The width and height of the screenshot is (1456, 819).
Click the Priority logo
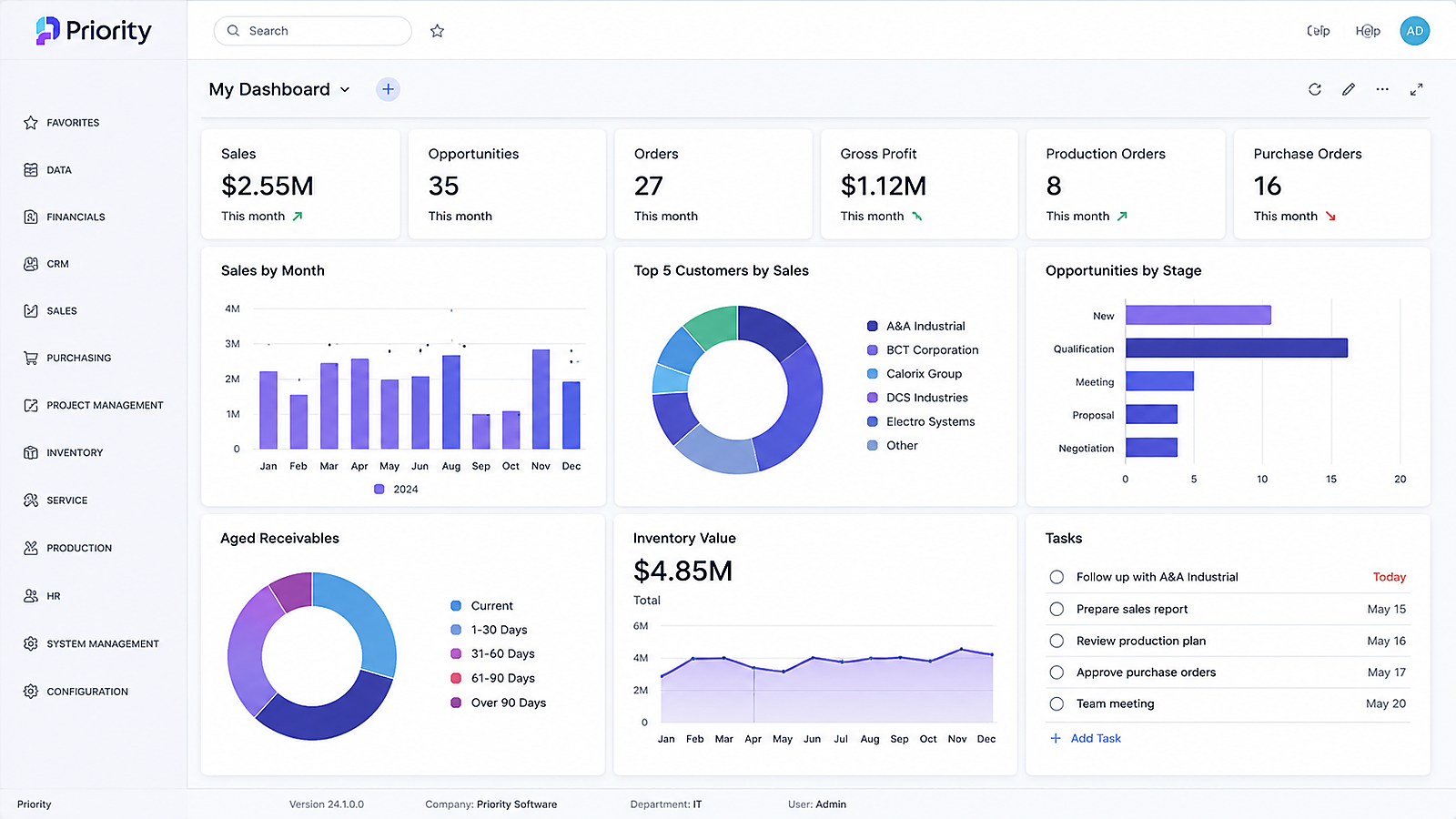click(x=94, y=31)
